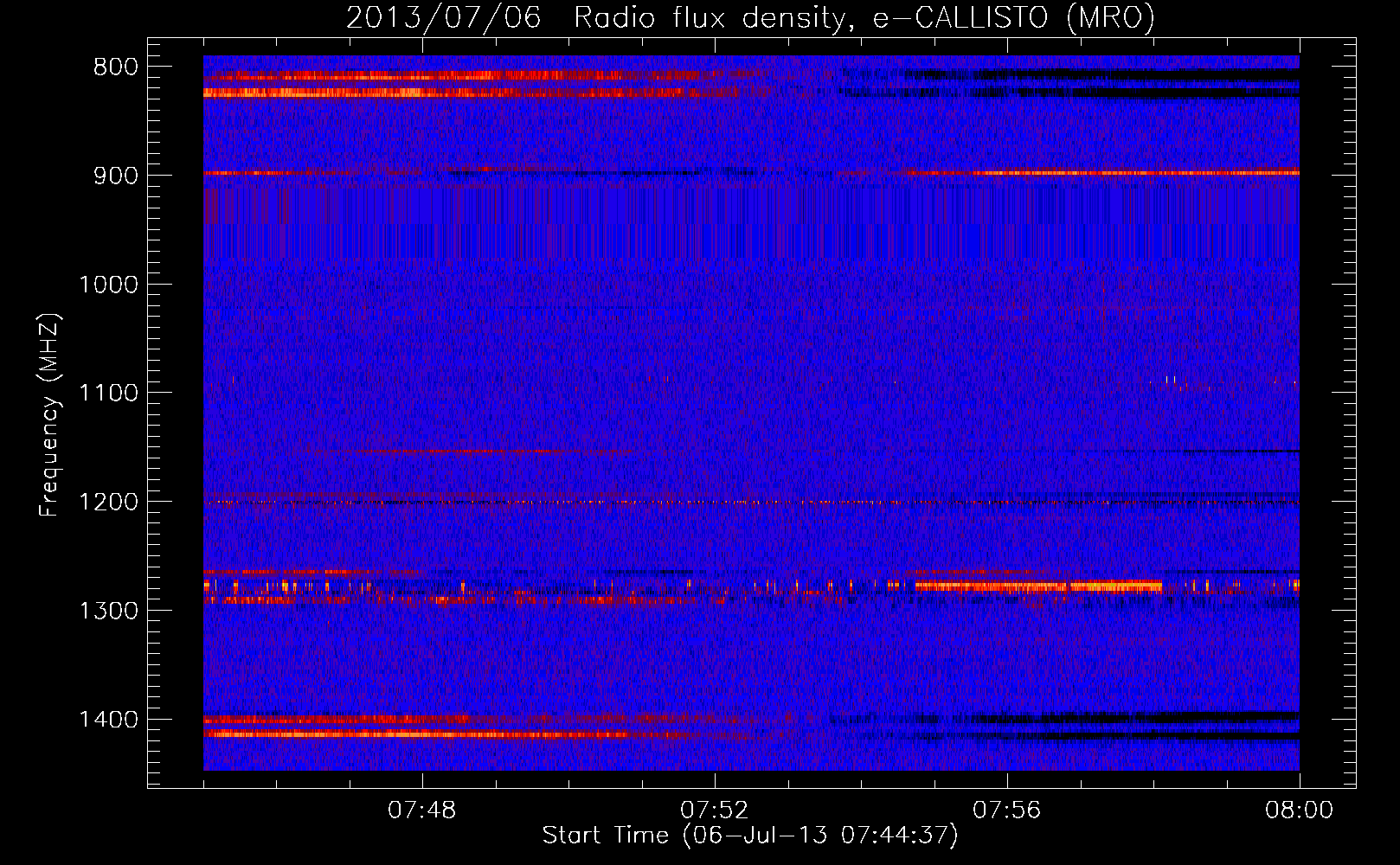
Task: Select the 1100 frequency tick label
Action: click(x=108, y=394)
